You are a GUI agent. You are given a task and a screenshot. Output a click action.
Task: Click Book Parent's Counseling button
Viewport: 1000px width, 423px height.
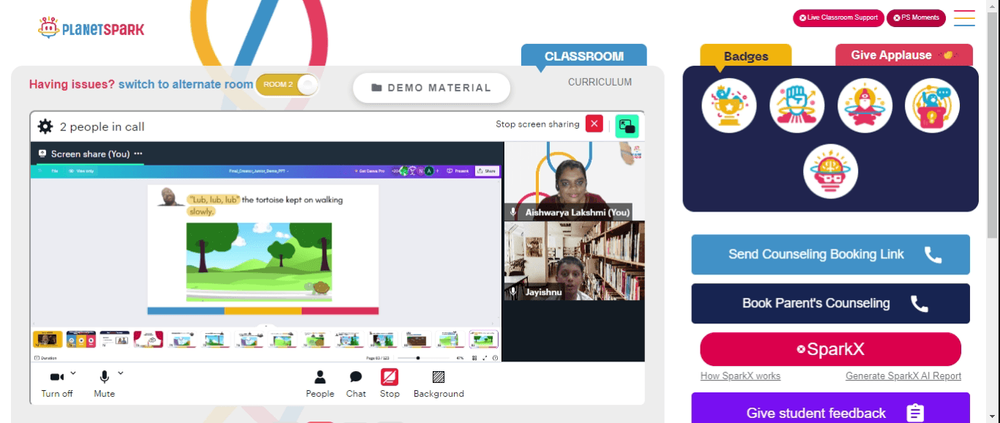click(830, 304)
